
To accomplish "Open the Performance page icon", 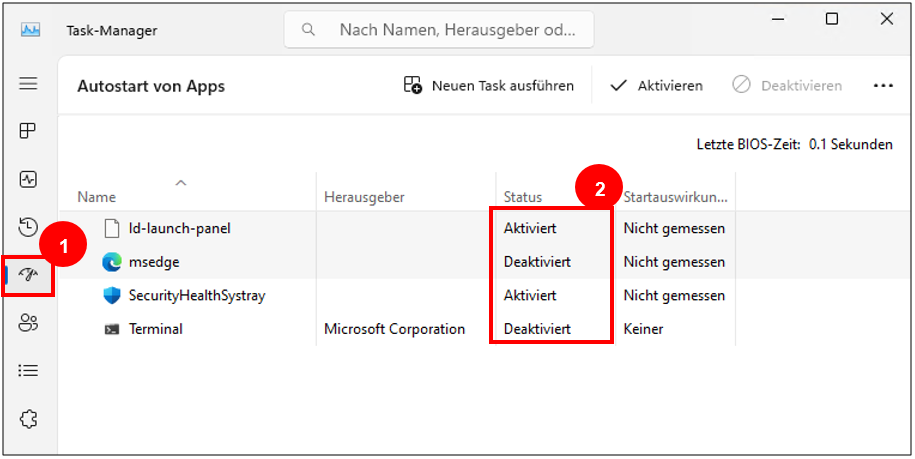I will (28, 179).
